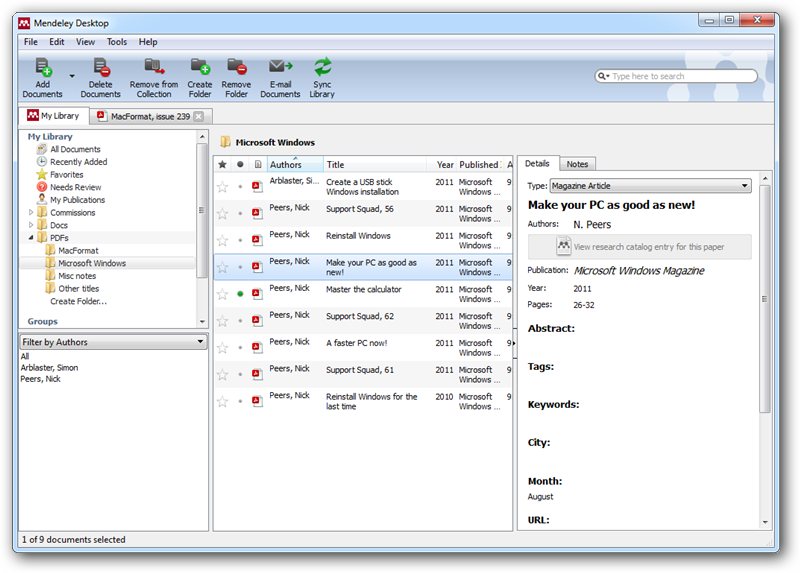Filter by author Peers, Nick

click(x=40, y=379)
